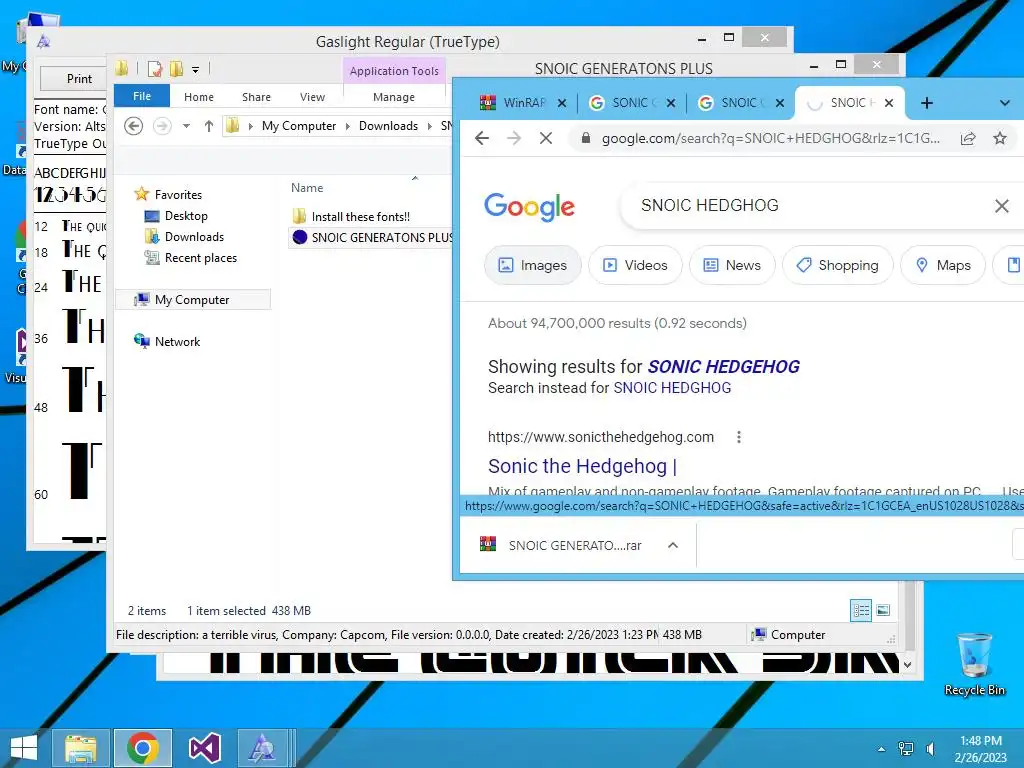Clear the Google search box

(1001, 206)
